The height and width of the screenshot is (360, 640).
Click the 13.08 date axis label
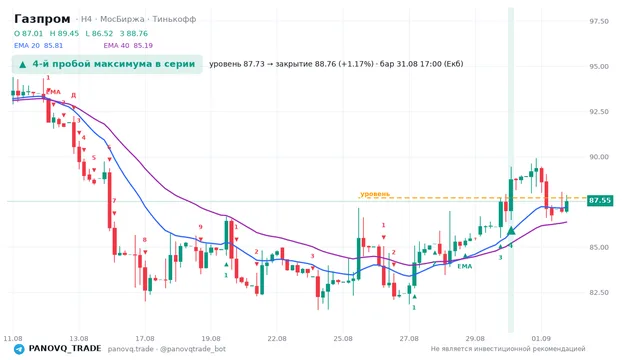(79, 339)
